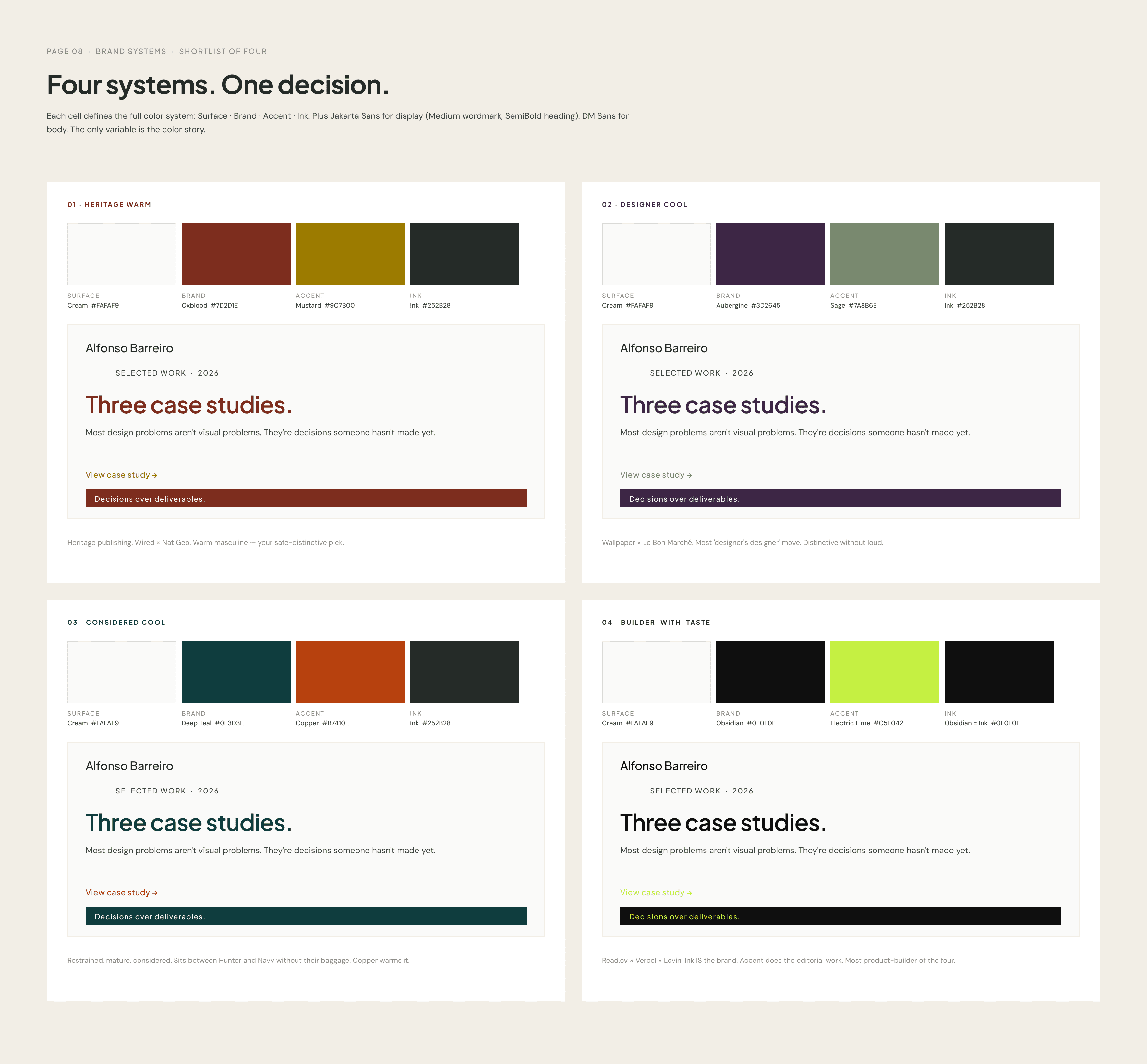Viewport: 1147px width, 1064px height.
Task: Click the 'Restrained, mature, considered' caption
Action: pos(238,961)
